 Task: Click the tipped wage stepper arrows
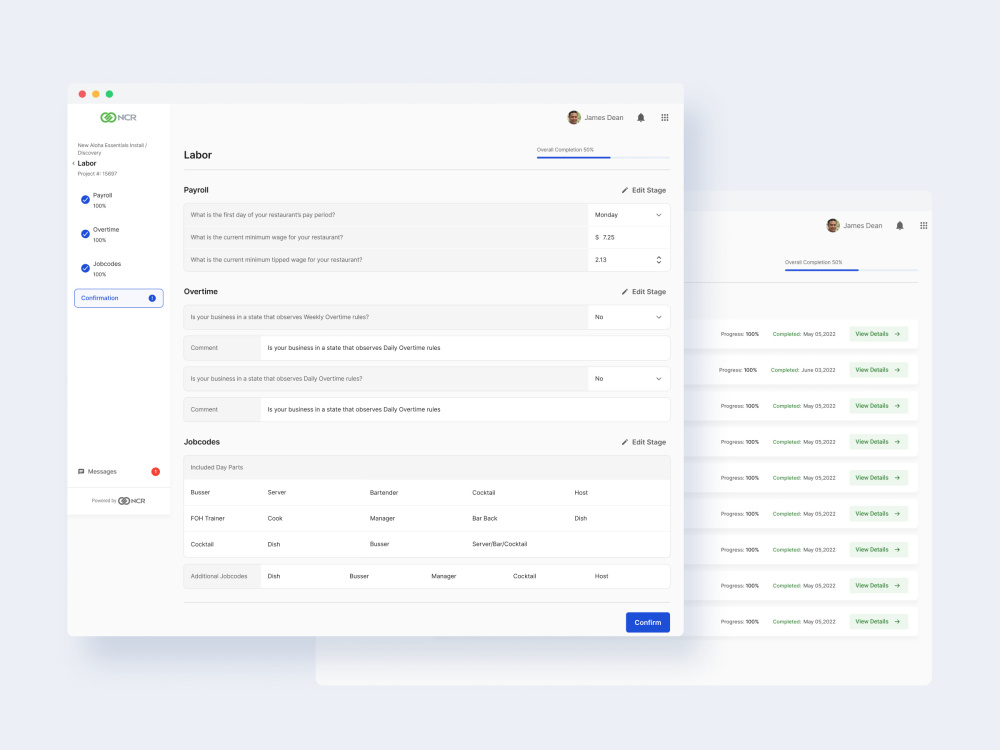(659, 260)
